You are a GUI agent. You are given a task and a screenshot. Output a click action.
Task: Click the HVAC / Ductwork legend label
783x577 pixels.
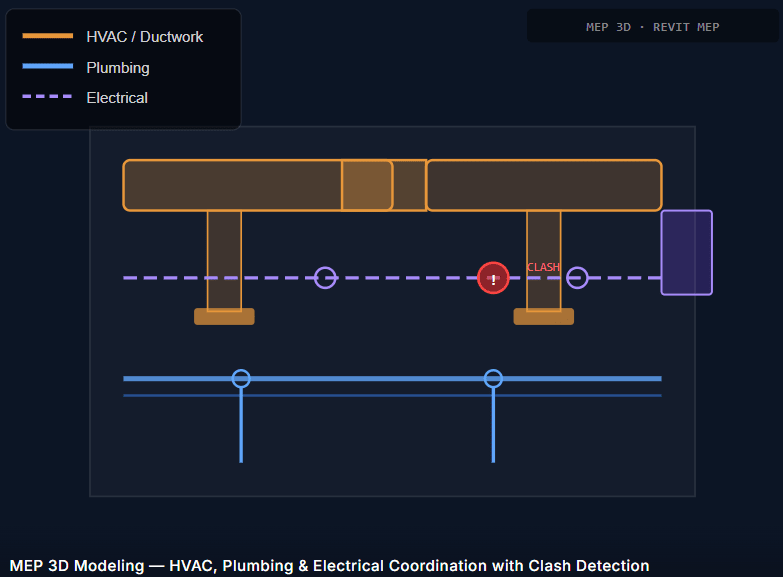pyautogui.click(x=144, y=36)
